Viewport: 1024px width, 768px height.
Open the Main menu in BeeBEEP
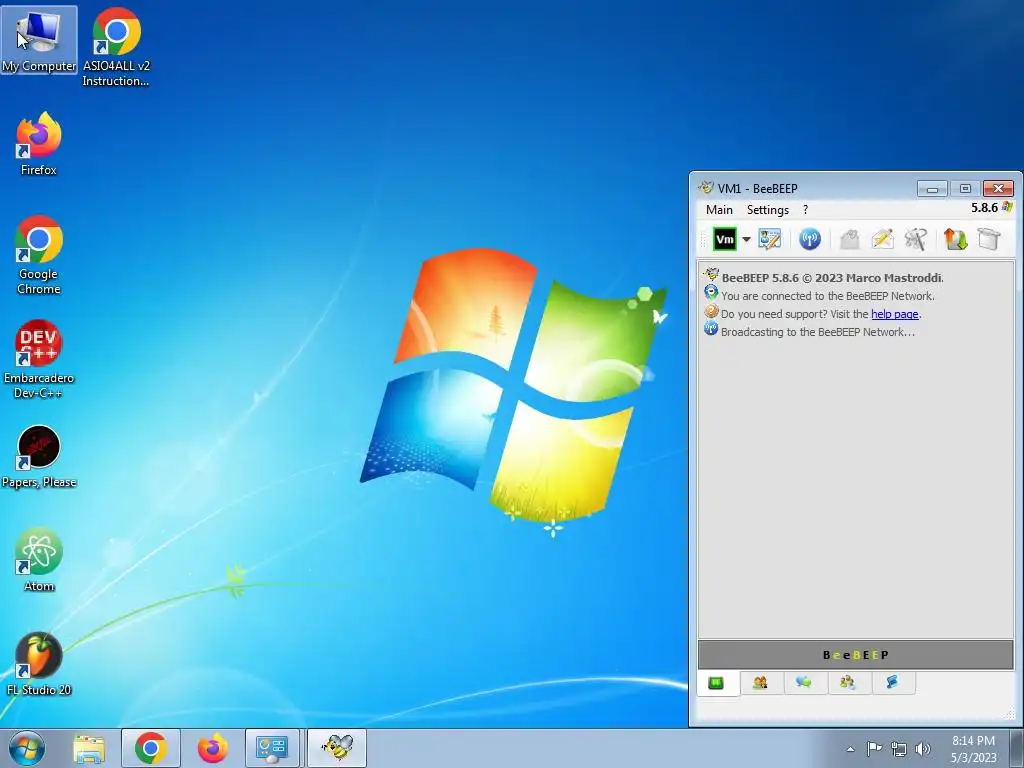point(719,210)
